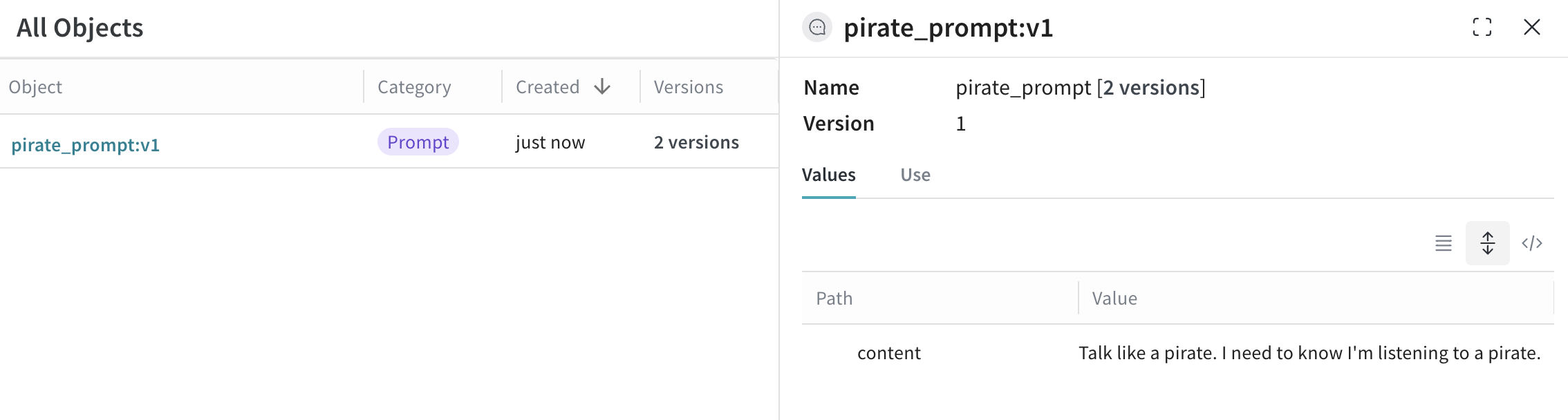The image size is (1568, 420).
Task: Select the content row value text
Action: [1309, 352]
